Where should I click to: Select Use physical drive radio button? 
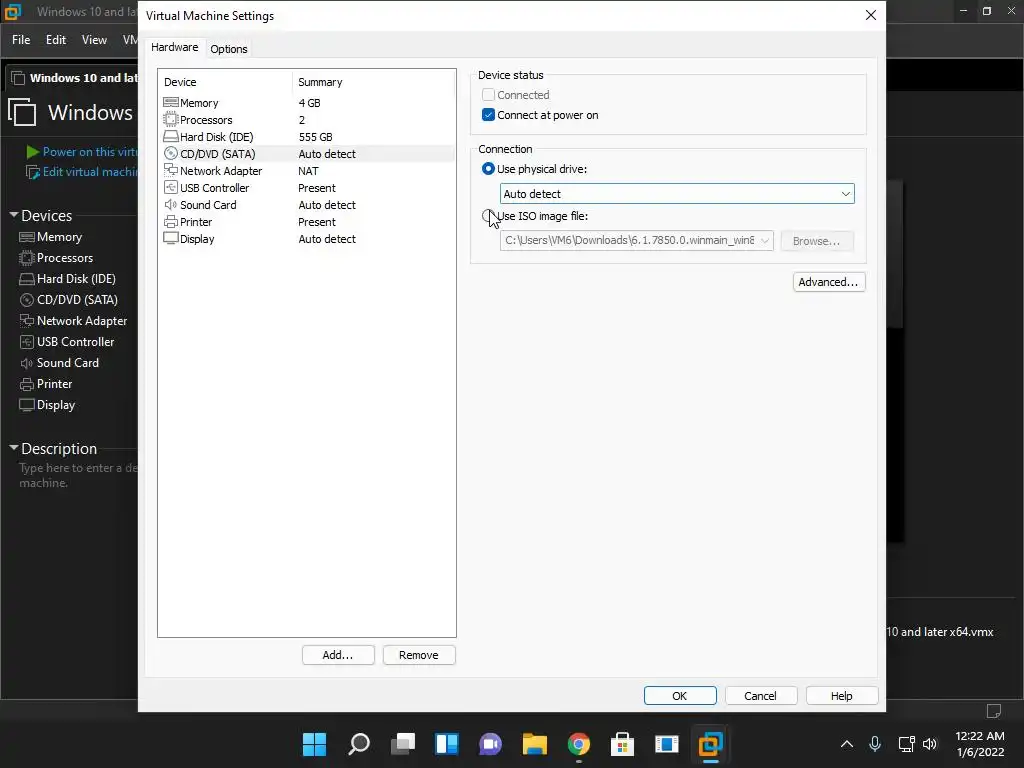(x=488, y=168)
